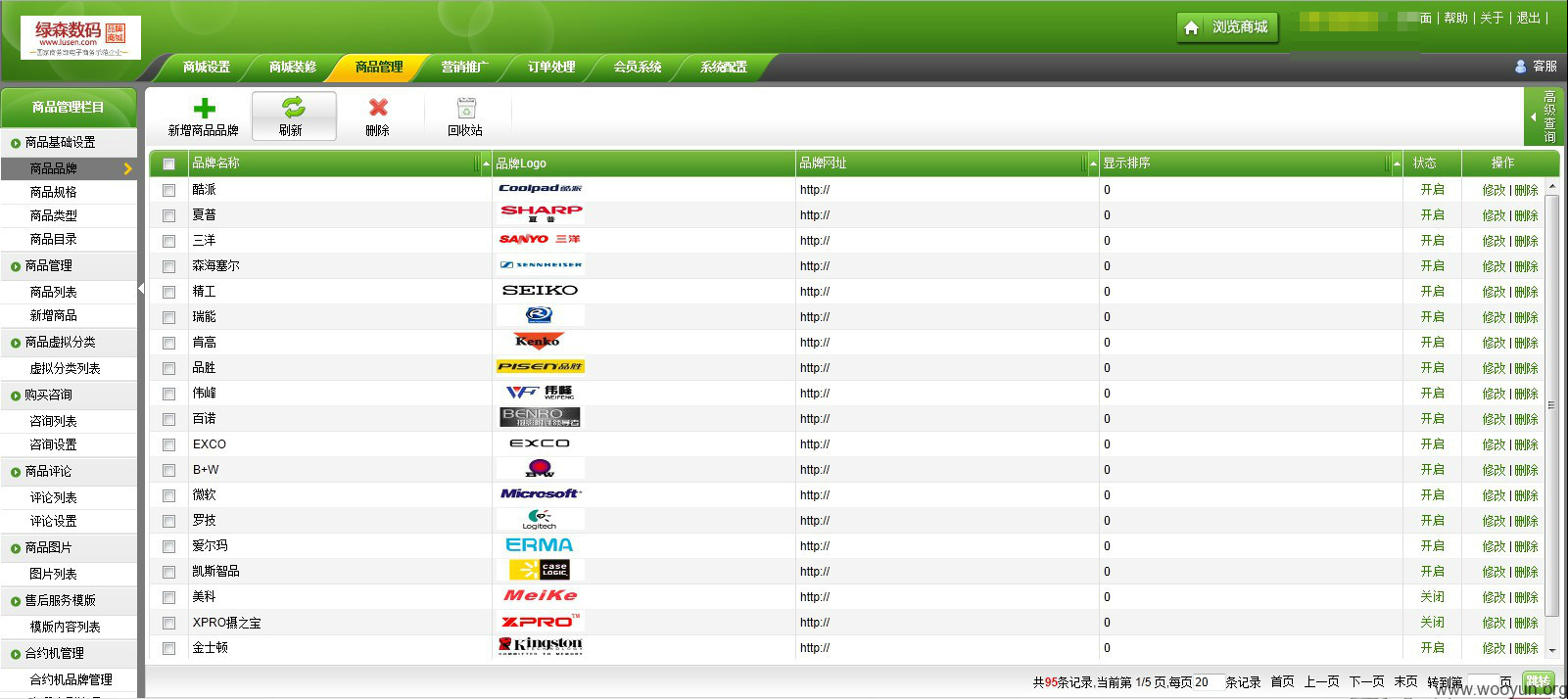Check the box for 微软 row
The height and width of the screenshot is (699, 1568).
coord(168,495)
